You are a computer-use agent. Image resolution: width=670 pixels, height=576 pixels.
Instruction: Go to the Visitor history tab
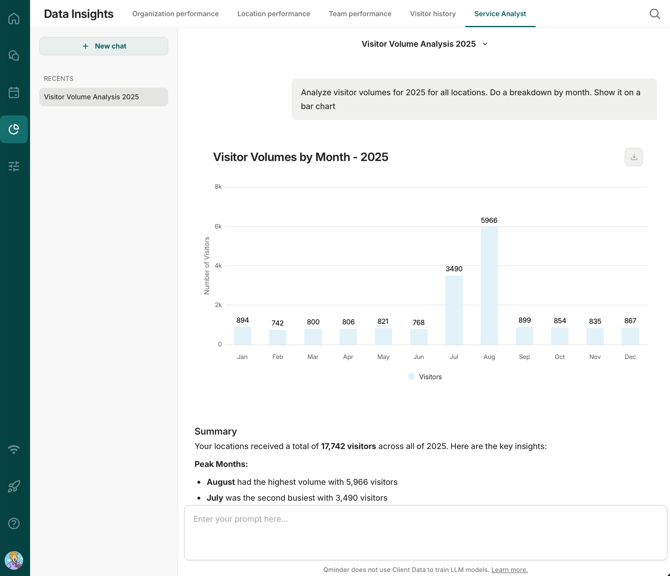tap(432, 14)
